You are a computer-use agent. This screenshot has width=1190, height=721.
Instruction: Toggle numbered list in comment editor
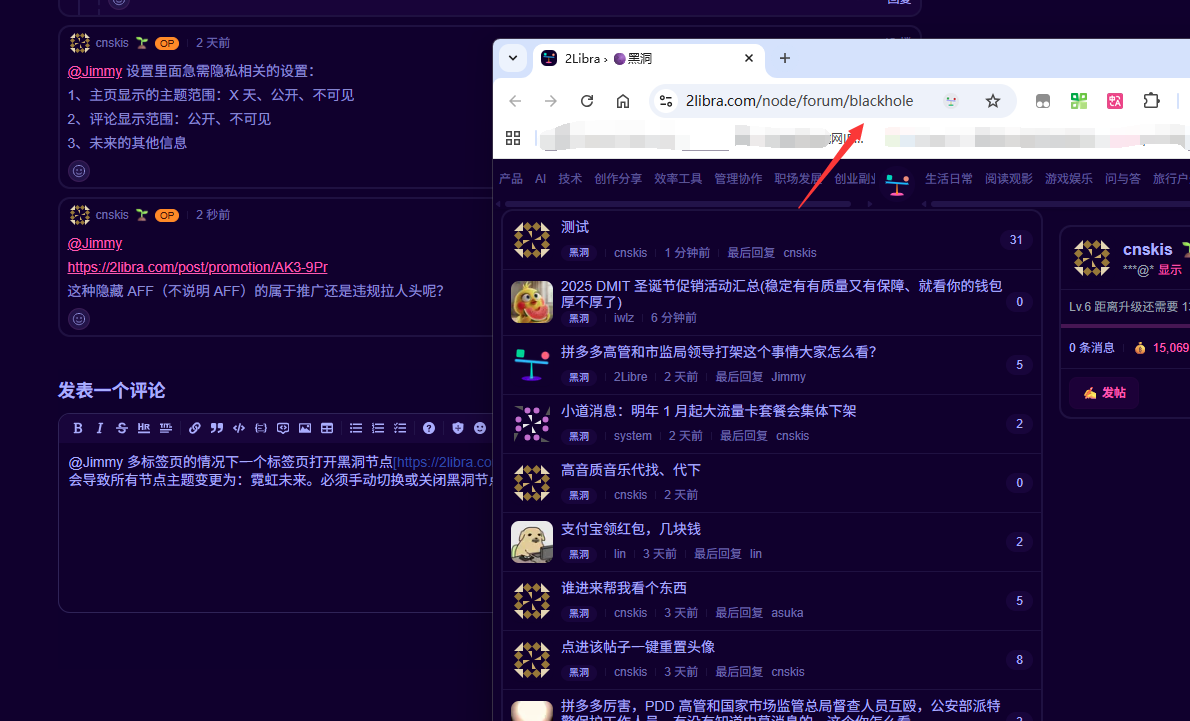pos(378,428)
